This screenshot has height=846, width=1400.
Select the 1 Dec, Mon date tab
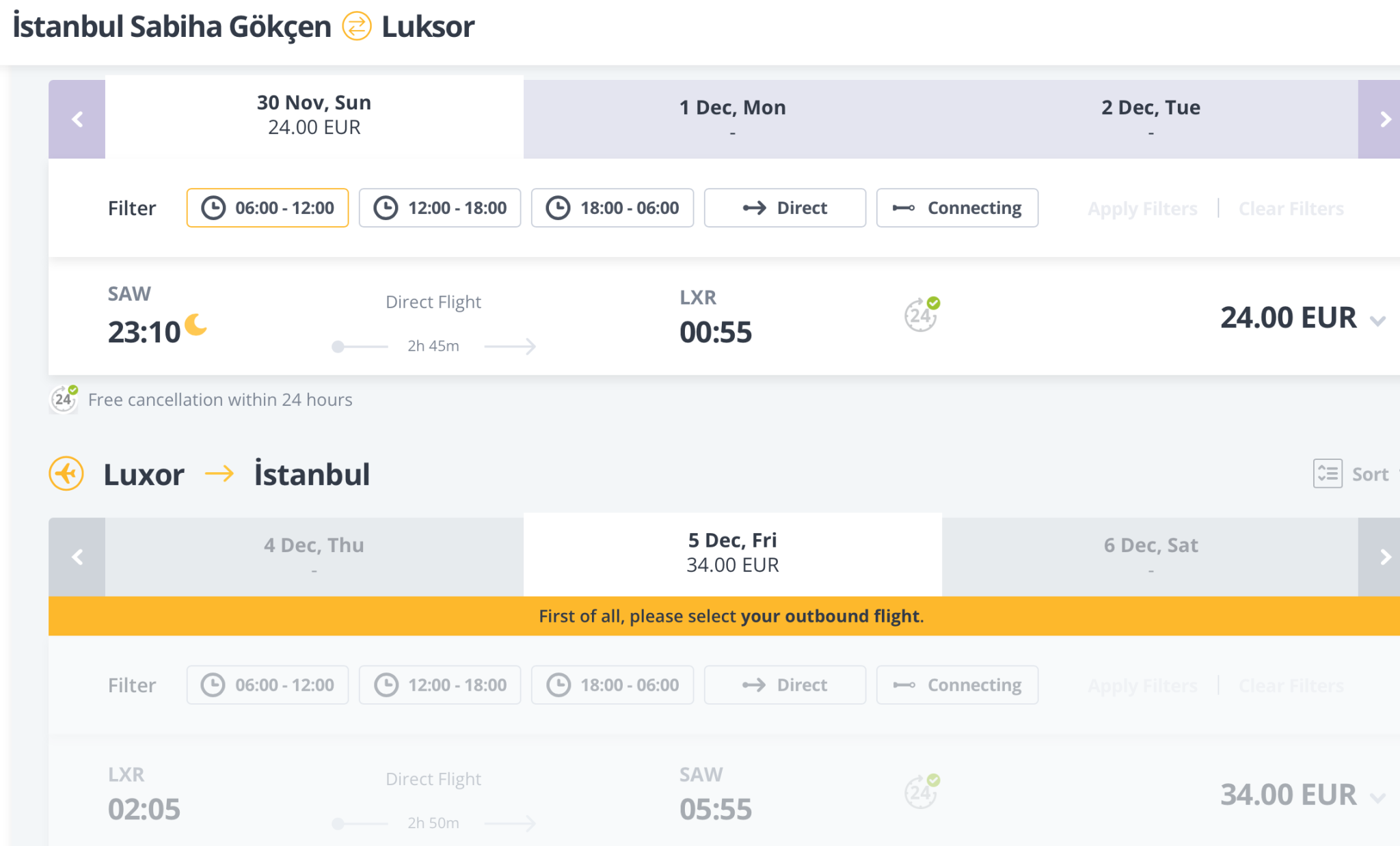point(732,119)
